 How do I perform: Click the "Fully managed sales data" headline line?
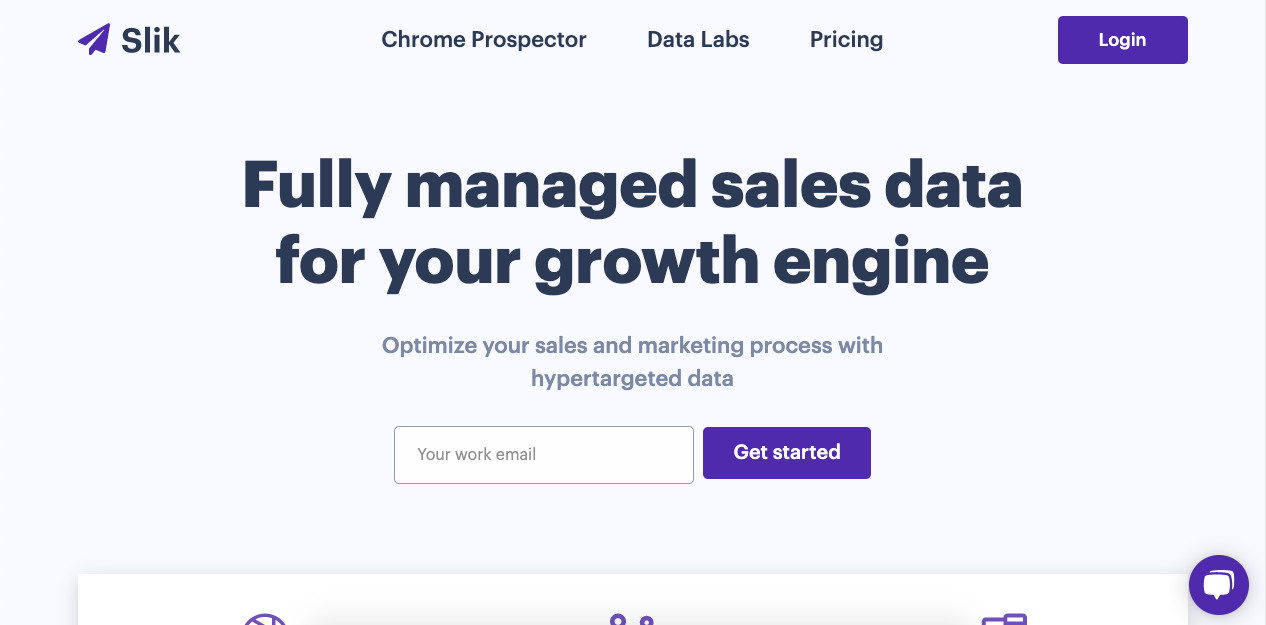tap(632, 186)
